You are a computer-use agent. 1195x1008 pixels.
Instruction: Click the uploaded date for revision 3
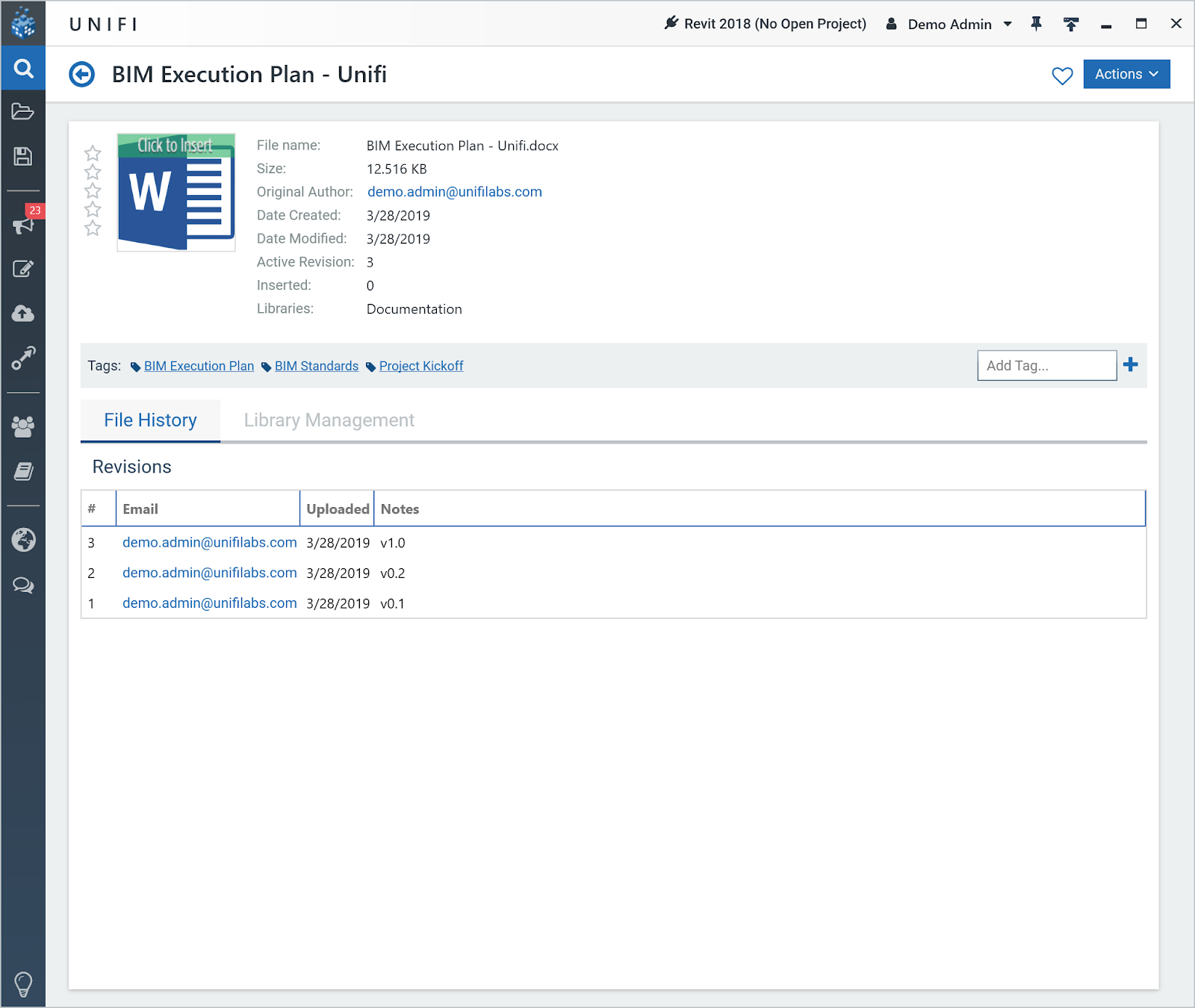(x=338, y=543)
